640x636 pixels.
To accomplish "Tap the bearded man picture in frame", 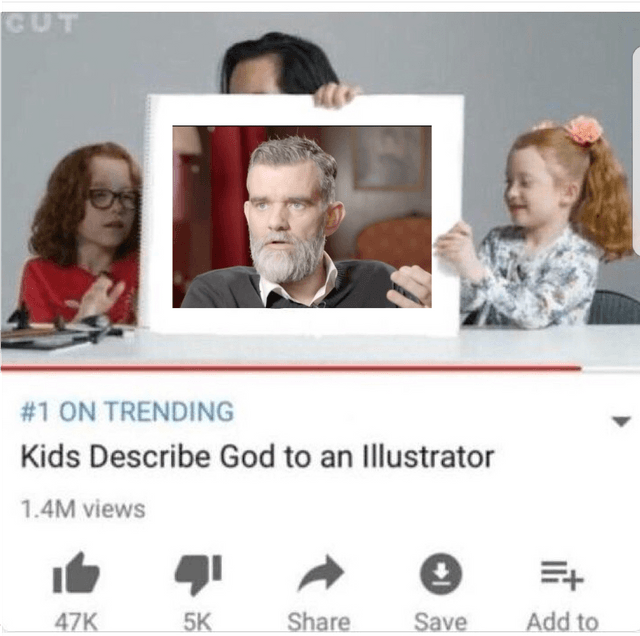I will click(x=302, y=217).
